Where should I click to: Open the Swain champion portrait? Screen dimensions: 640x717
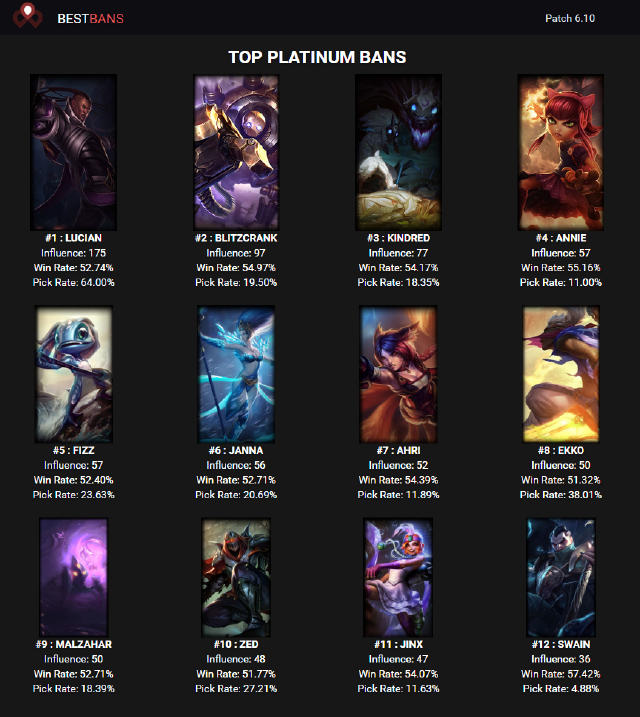[x=560, y=577]
